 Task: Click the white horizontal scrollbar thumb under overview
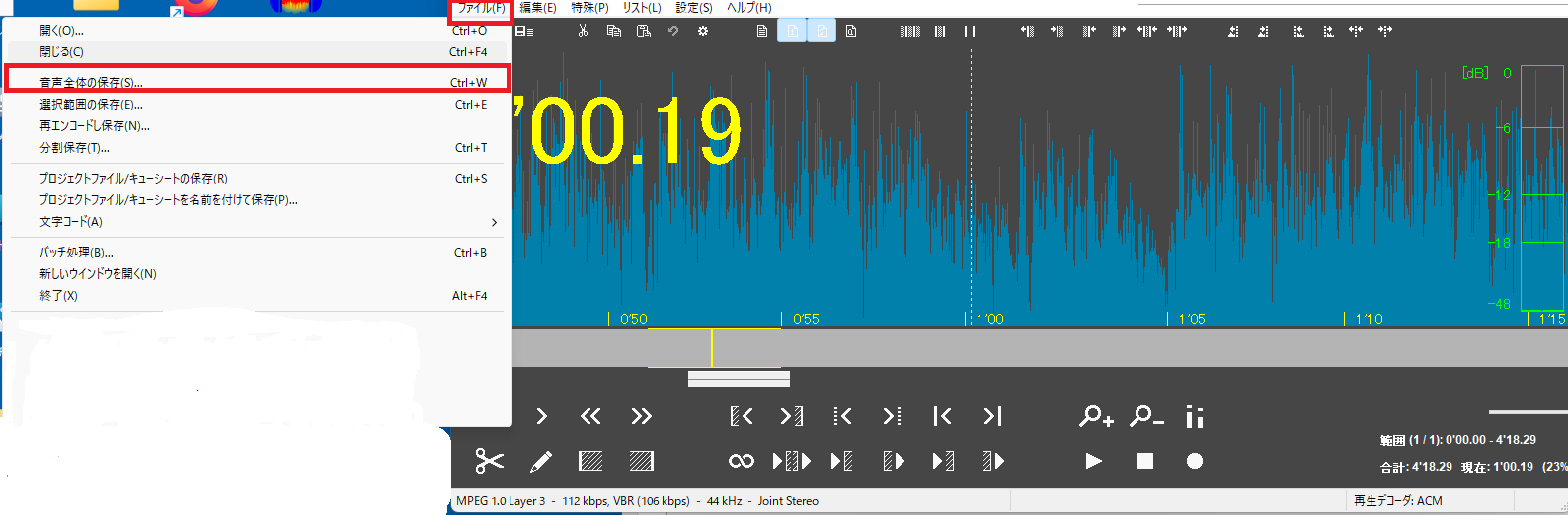coord(739,378)
